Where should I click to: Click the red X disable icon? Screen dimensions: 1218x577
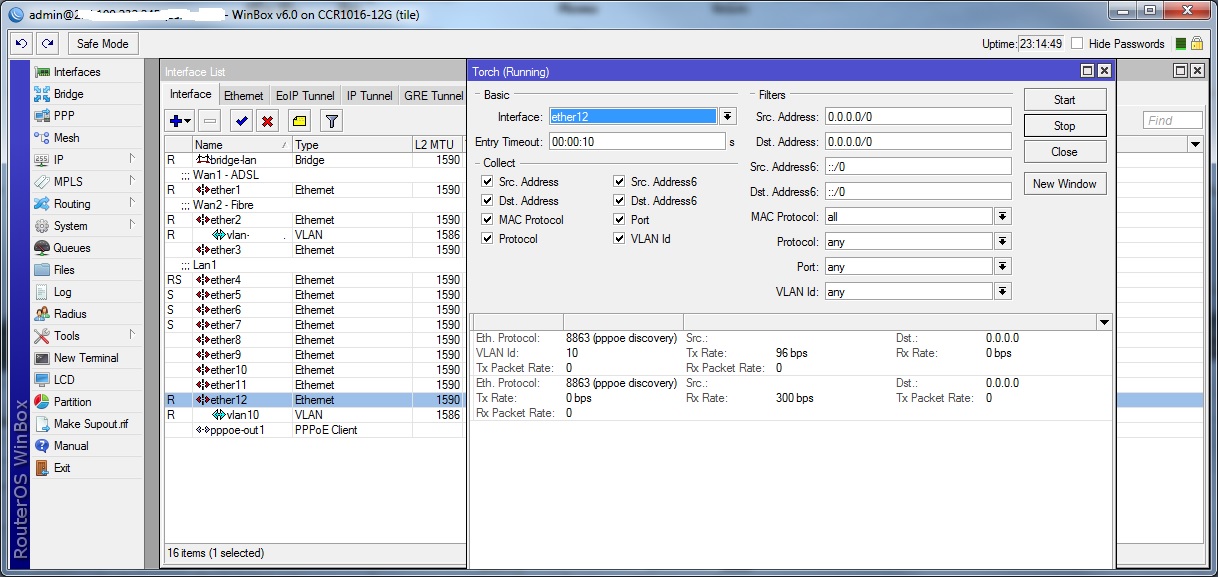click(267, 121)
